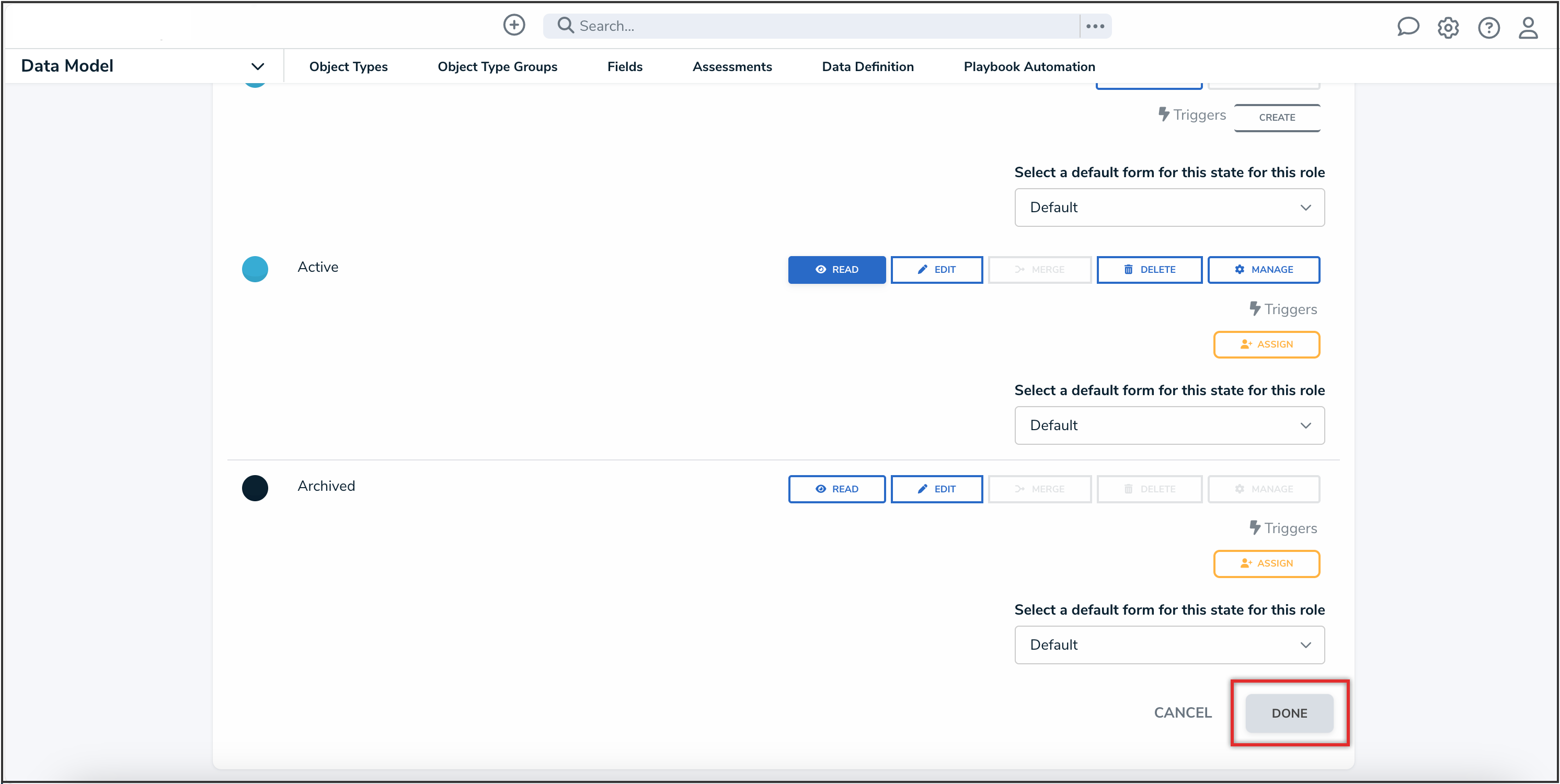Click the ASSIGN trigger button under Archived
Viewport: 1560px width, 784px height.
(1266, 563)
